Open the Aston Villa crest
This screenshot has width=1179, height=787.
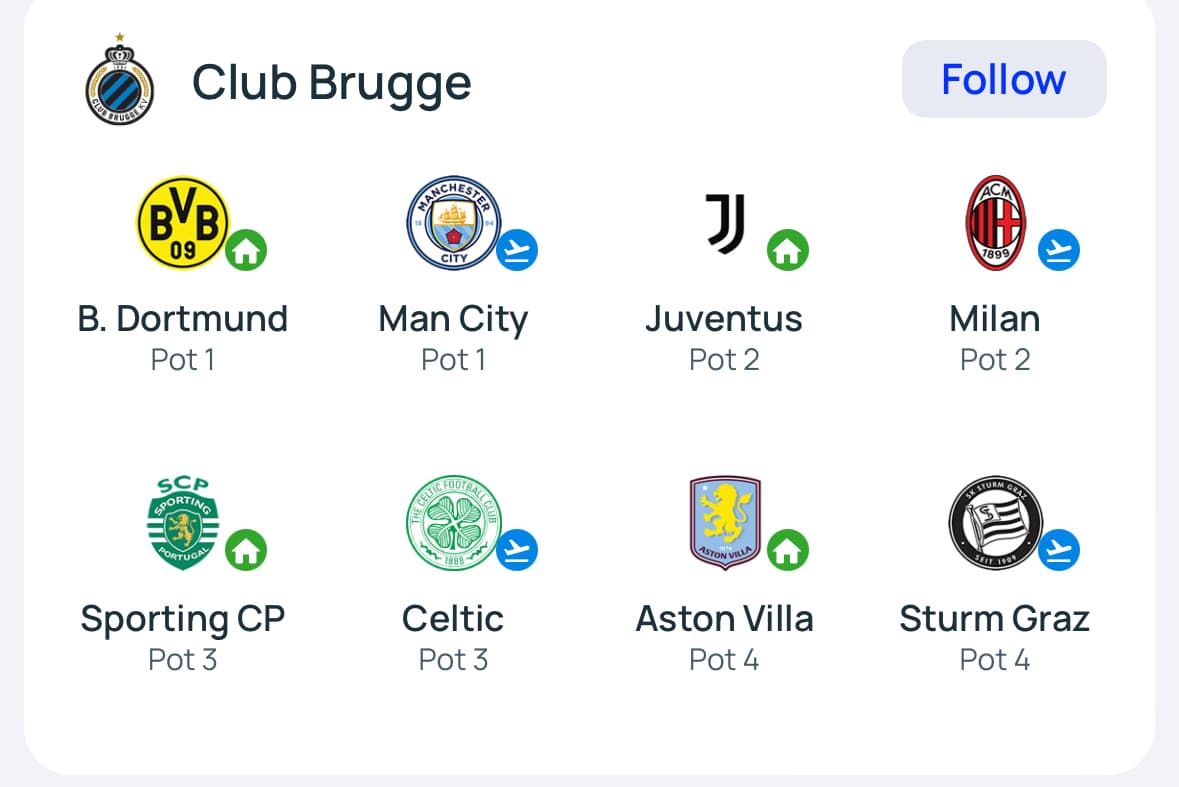tap(725, 523)
